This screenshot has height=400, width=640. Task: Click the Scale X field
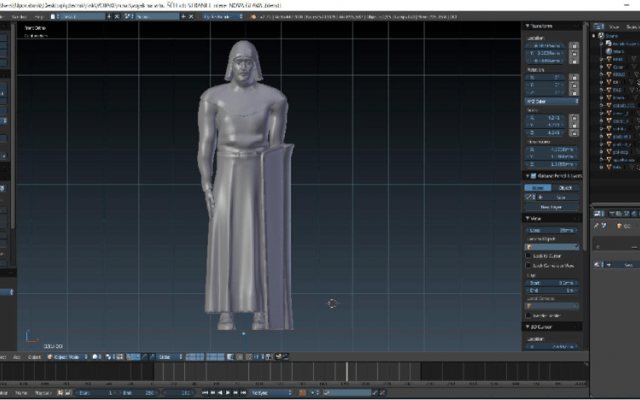(x=546, y=118)
